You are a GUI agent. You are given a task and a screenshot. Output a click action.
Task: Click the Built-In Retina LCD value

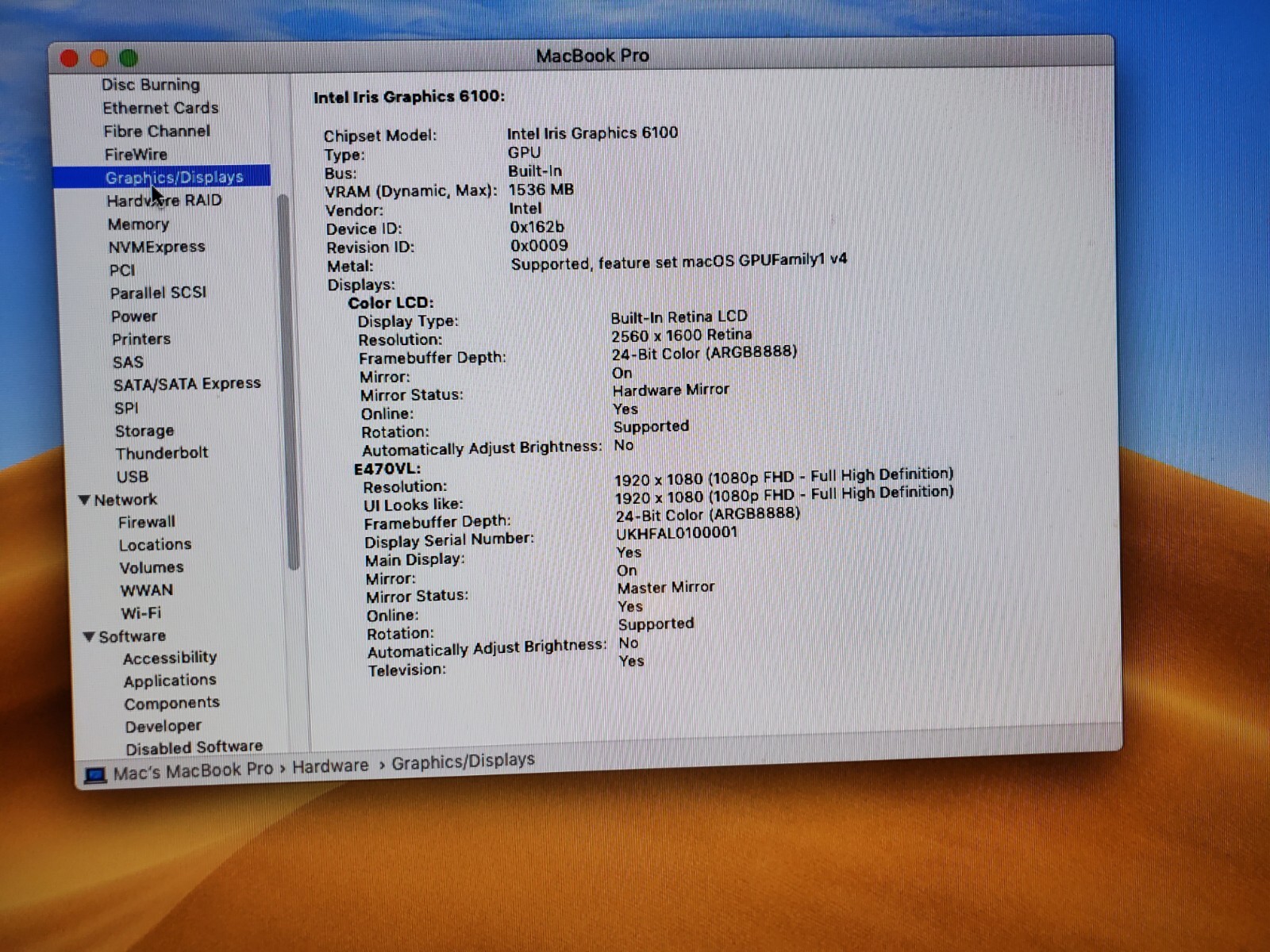point(679,317)
